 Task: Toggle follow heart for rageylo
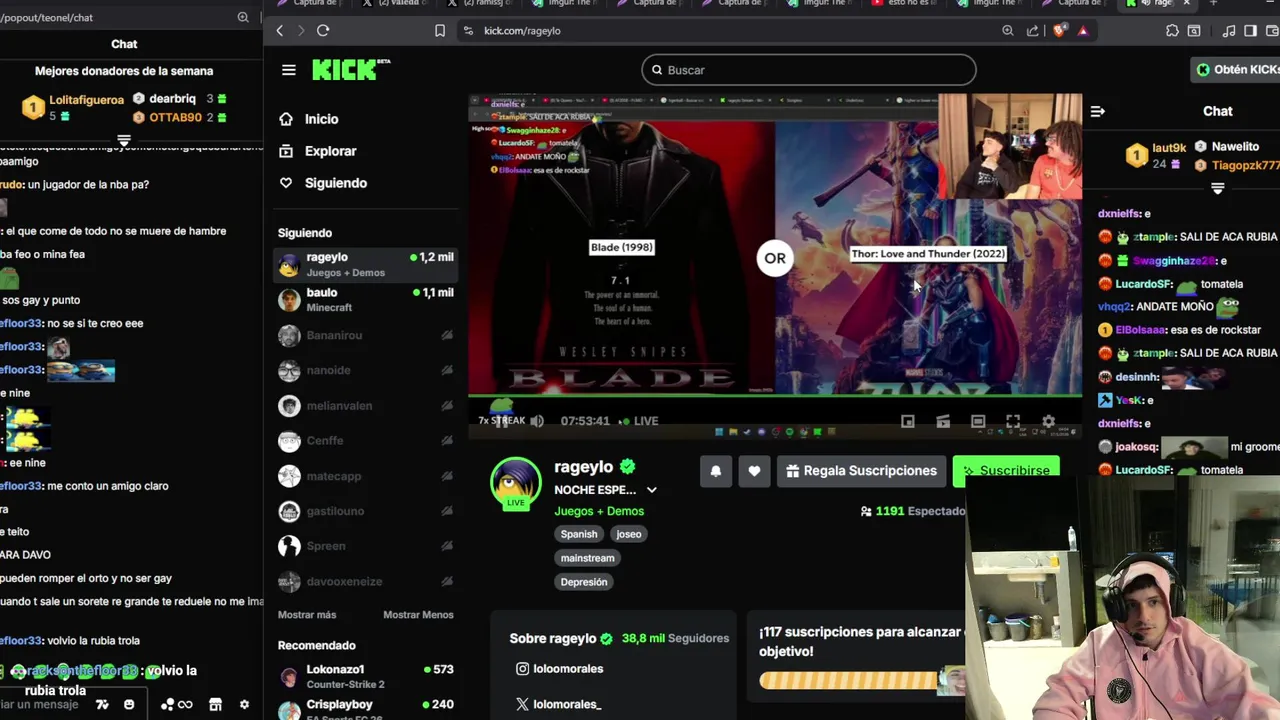tap(754, 471)
